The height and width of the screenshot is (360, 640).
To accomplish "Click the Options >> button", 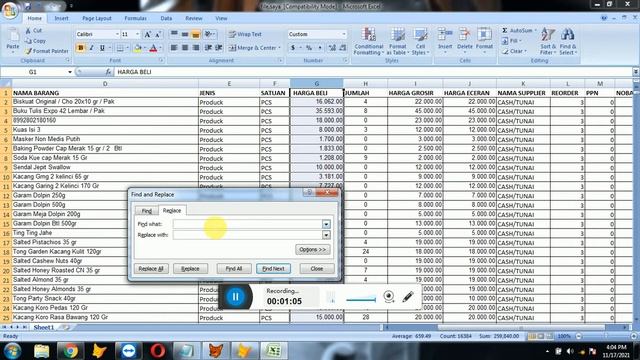I will 313,249.
